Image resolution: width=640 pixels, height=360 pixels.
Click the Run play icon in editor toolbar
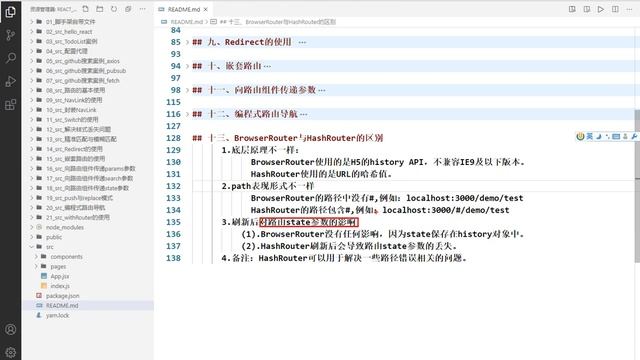(x=601, y=9)
